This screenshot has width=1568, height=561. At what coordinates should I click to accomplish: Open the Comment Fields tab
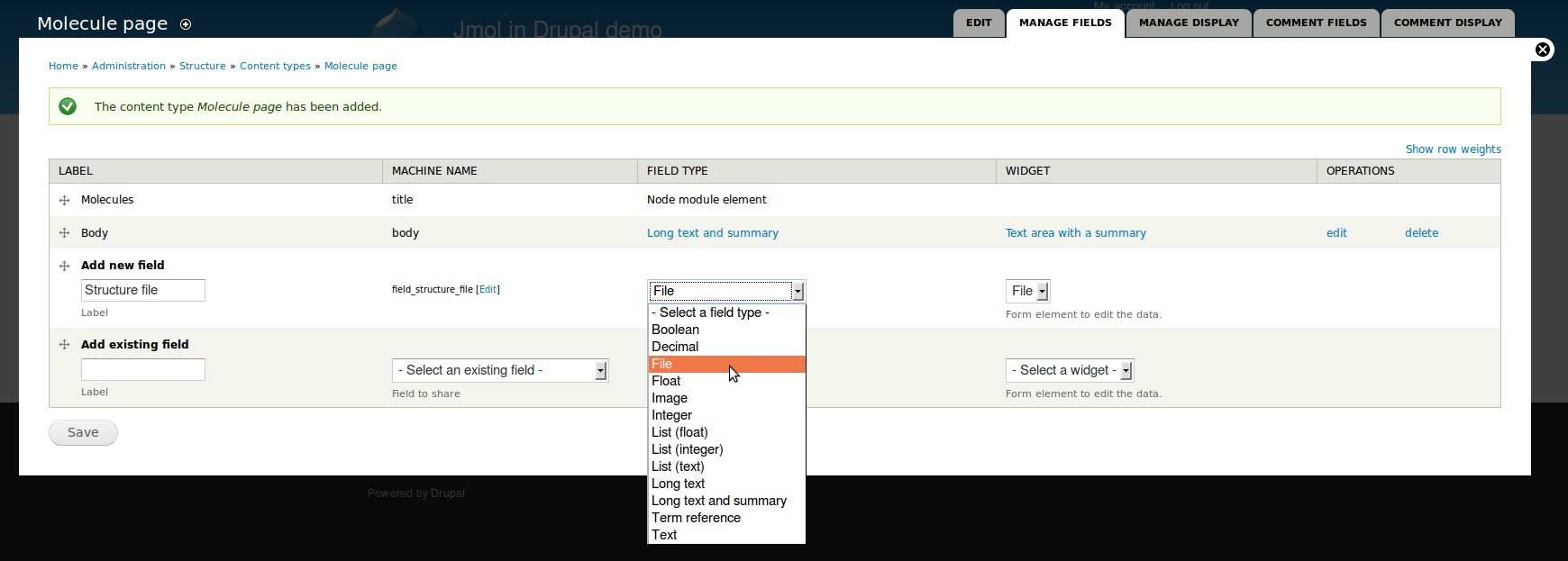pyautogui.click(x=1316, y=23)
